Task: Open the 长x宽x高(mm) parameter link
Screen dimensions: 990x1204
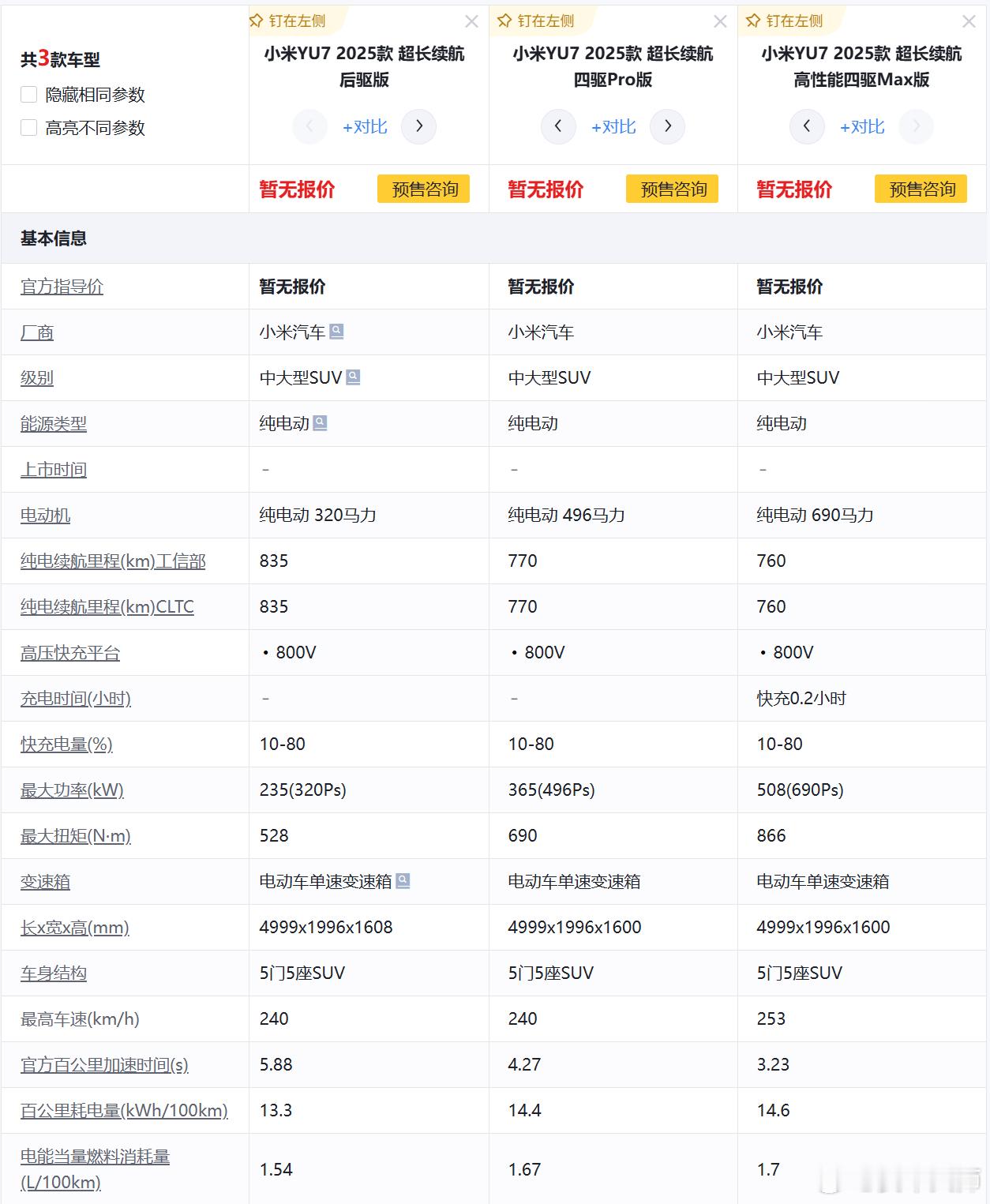Action: click(75, 928)
